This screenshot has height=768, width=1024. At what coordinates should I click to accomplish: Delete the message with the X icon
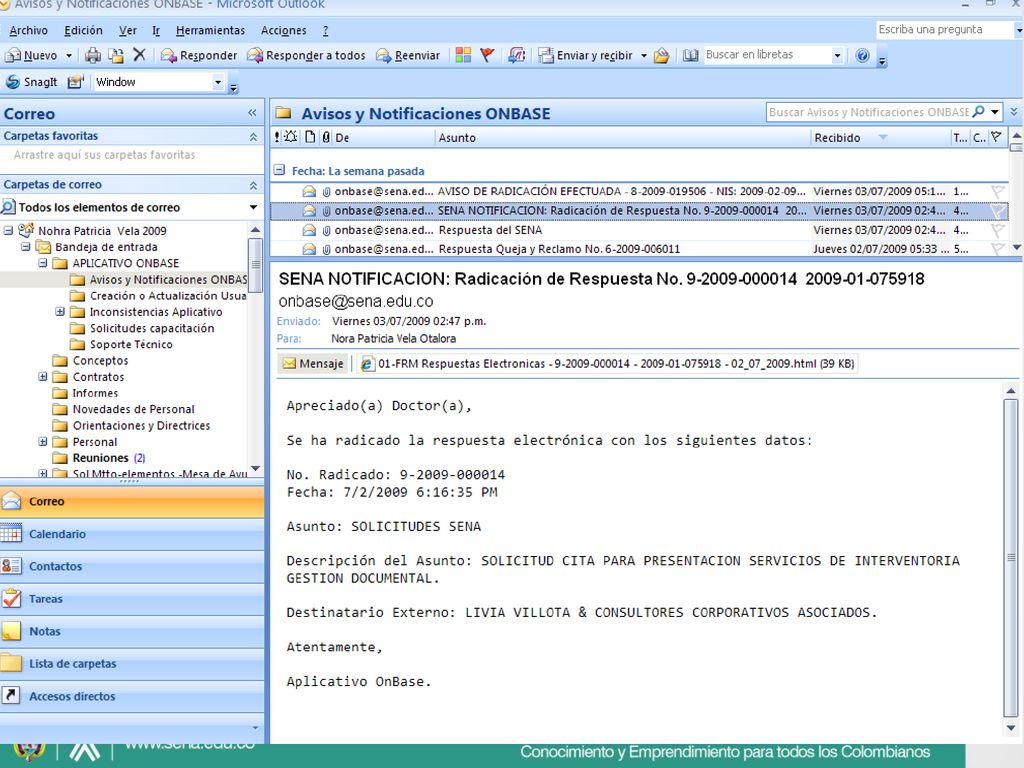[139, 55]
